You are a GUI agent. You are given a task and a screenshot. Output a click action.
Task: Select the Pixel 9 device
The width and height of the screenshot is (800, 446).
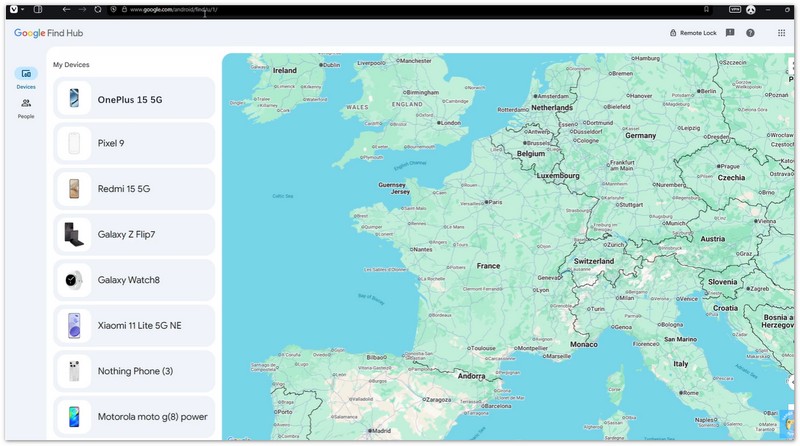pos(134,143)
